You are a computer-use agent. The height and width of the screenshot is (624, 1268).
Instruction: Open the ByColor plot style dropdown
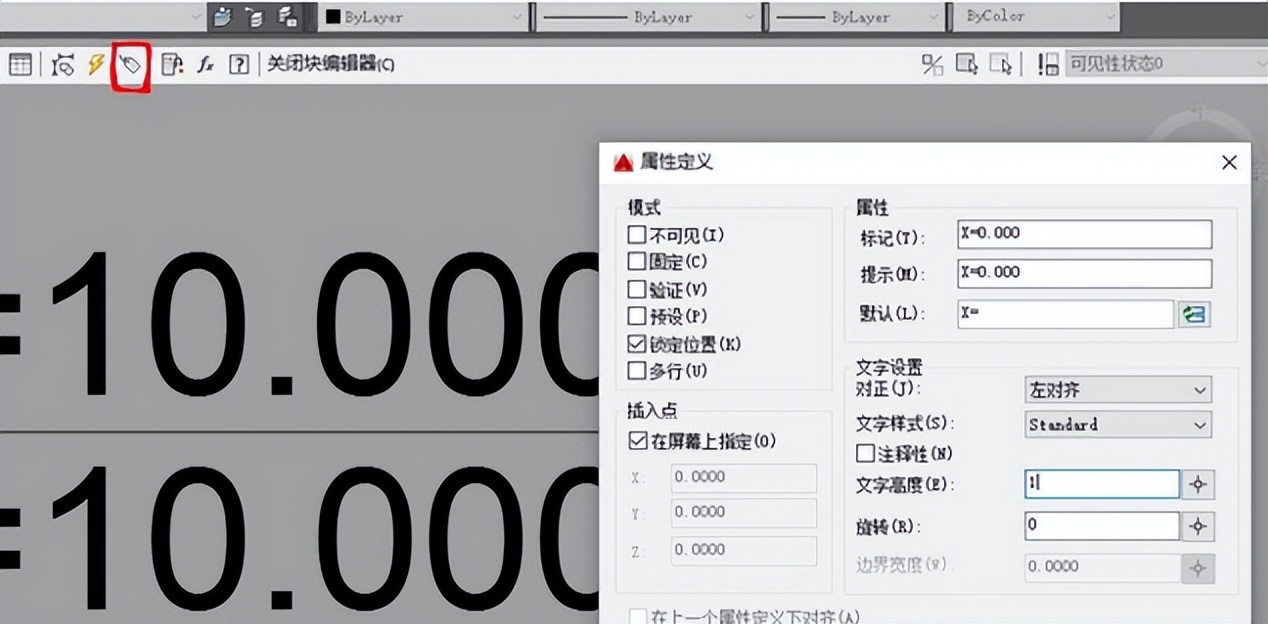click(1034, 16)
